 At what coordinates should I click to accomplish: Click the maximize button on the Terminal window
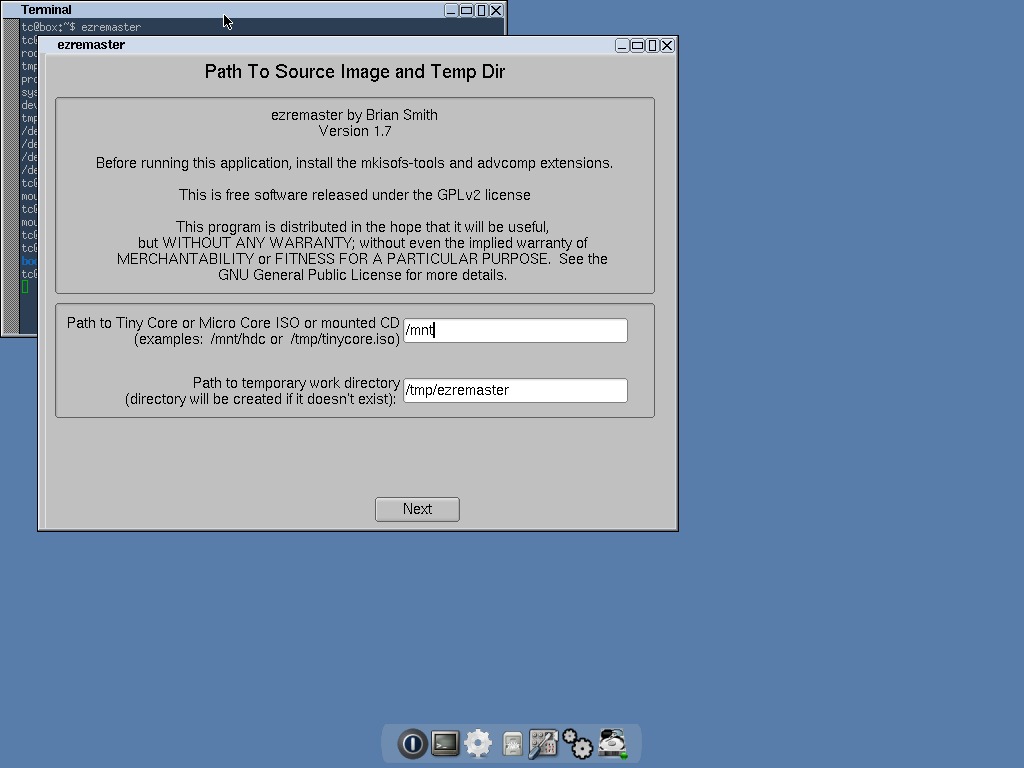click(x=465, y=9)
